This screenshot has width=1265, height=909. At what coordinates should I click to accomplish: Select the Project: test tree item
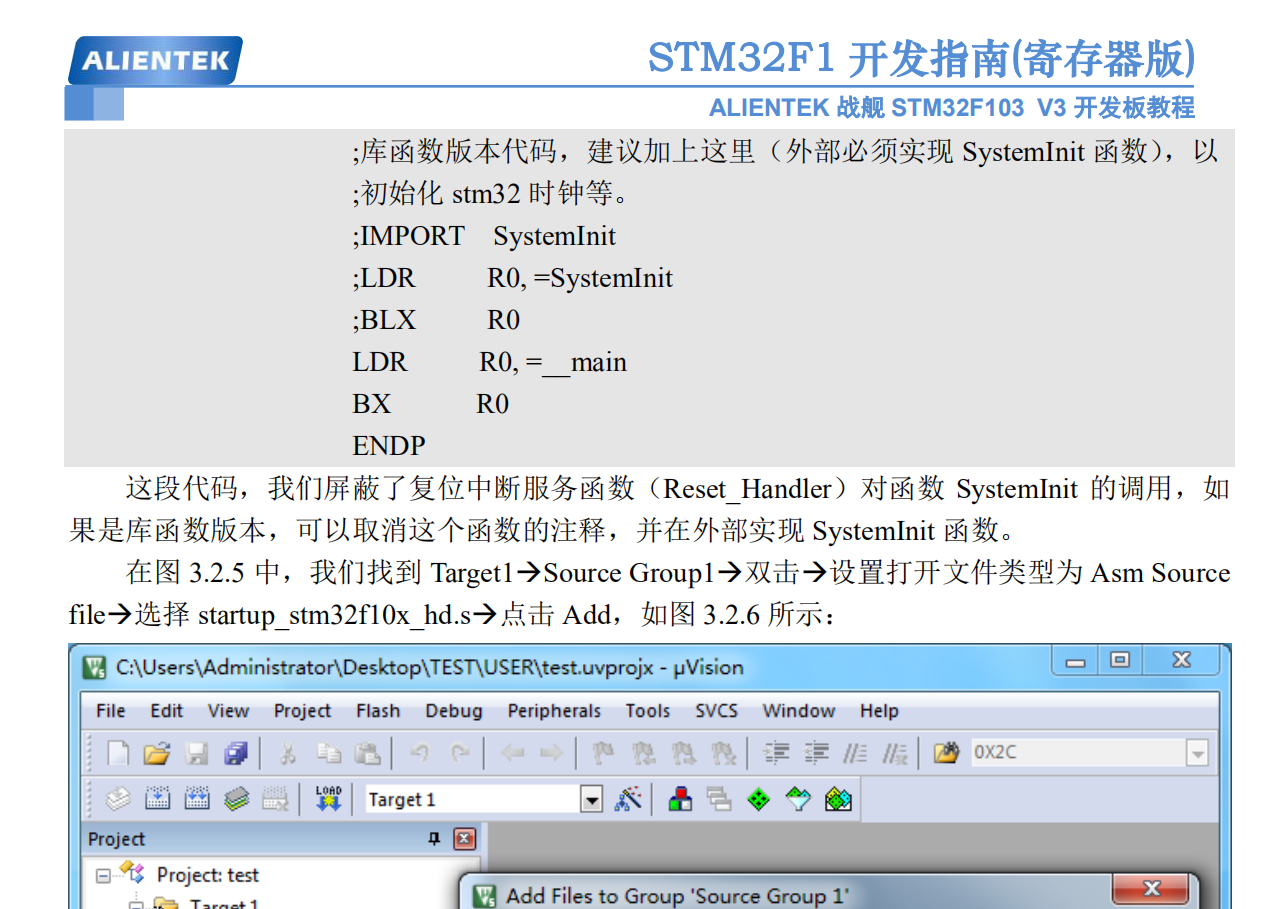point(207,875)
